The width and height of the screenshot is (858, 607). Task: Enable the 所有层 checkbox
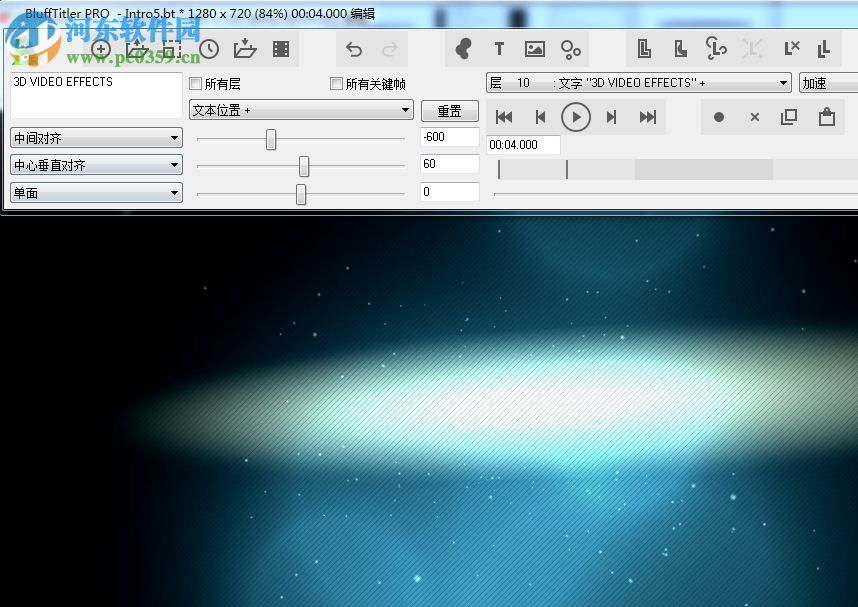point(196,84)
